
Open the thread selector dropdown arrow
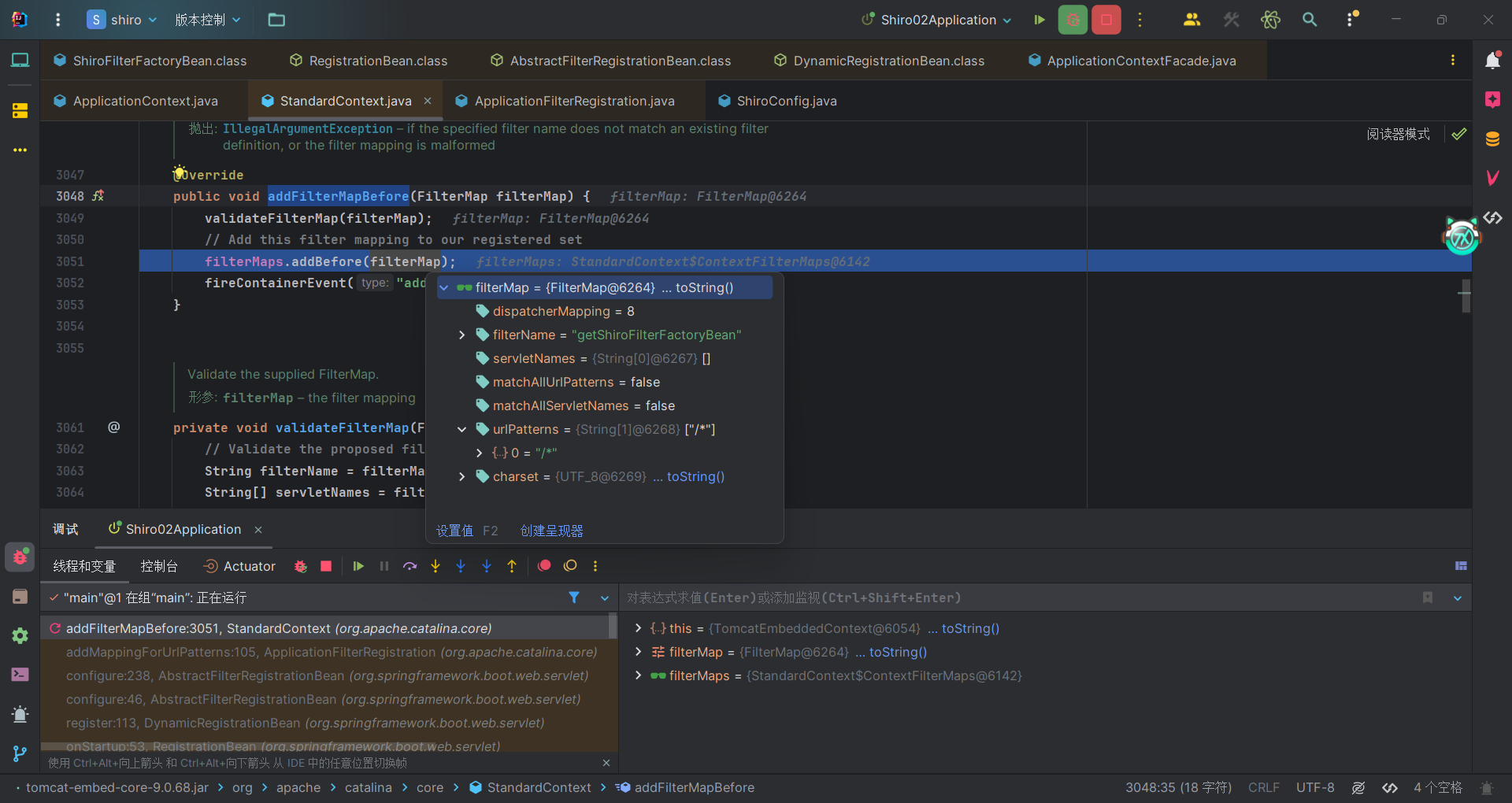pyautogui.click(x=605, y=598)
